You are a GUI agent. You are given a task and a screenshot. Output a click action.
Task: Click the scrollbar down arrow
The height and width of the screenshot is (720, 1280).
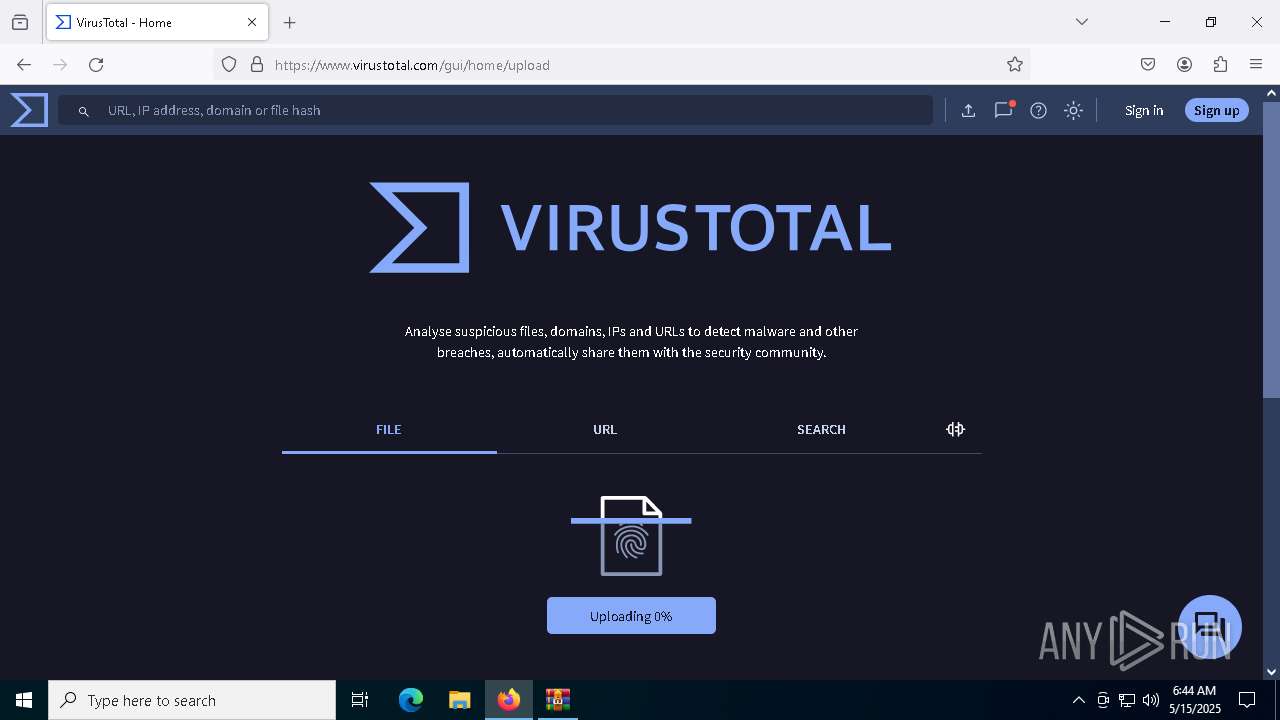(1271, 672)
